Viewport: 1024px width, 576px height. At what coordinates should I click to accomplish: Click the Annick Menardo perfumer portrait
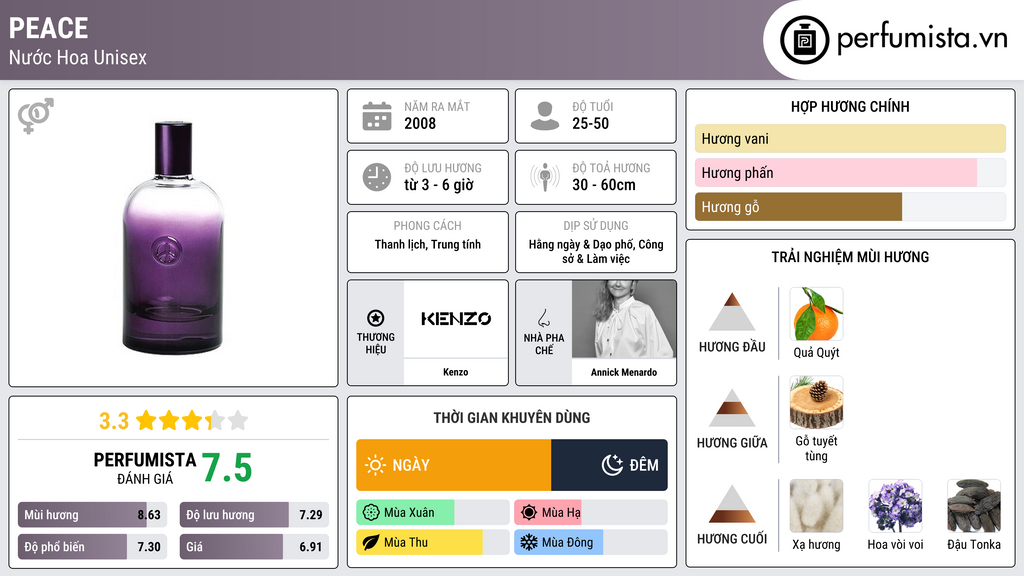[x=624, y=319]
